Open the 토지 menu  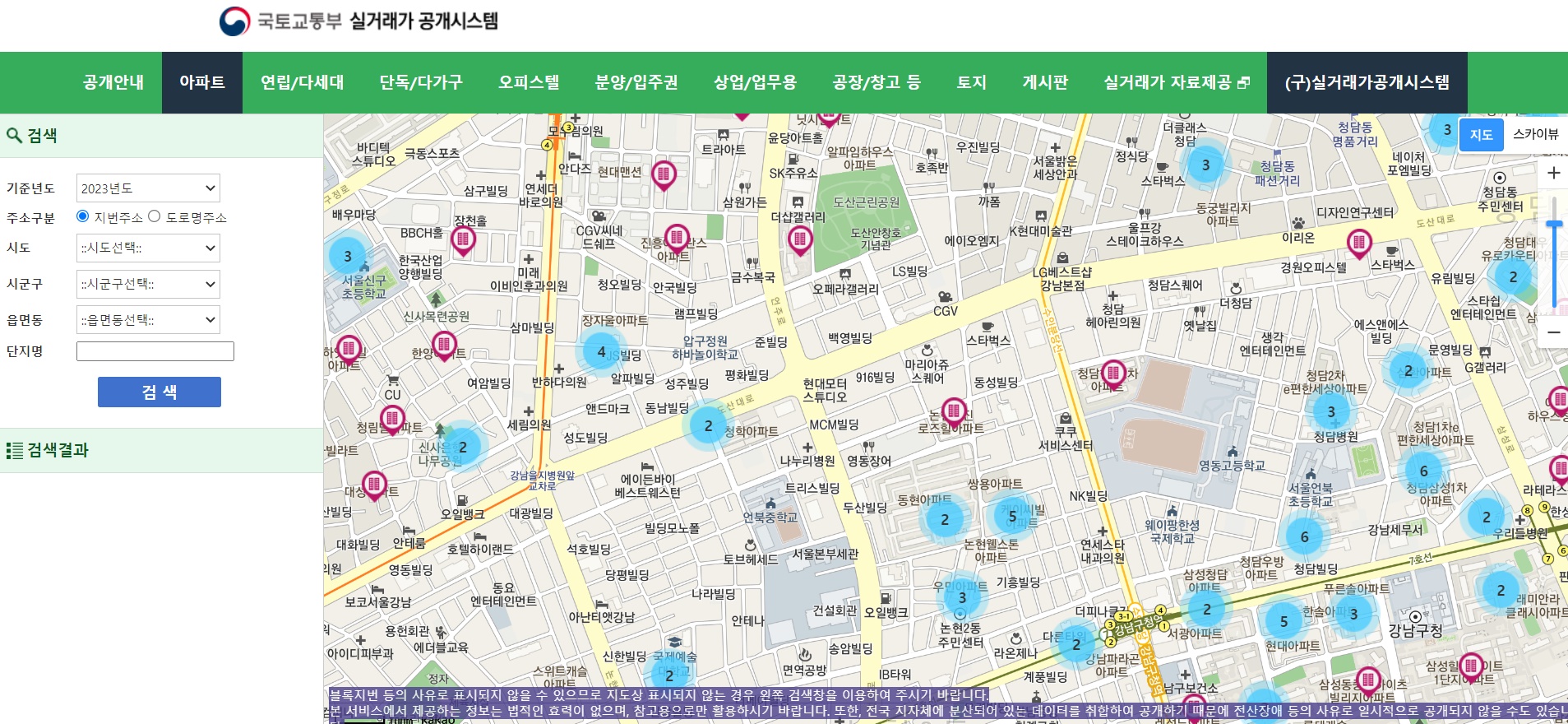tap(971, 82)
